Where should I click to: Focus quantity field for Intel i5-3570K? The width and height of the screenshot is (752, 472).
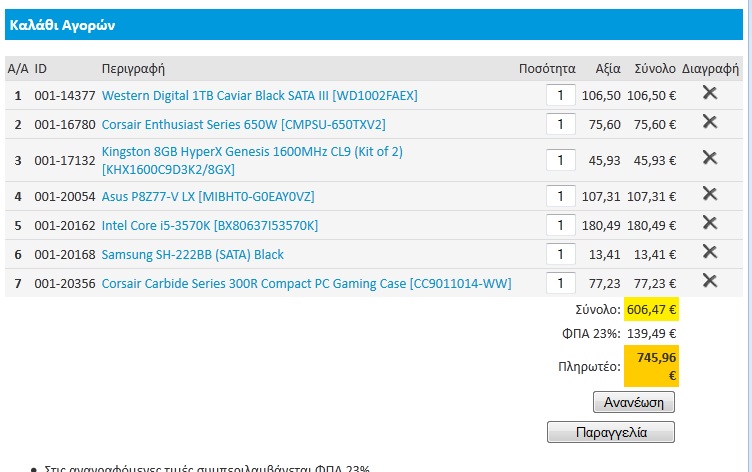click(x=561, y=225)
